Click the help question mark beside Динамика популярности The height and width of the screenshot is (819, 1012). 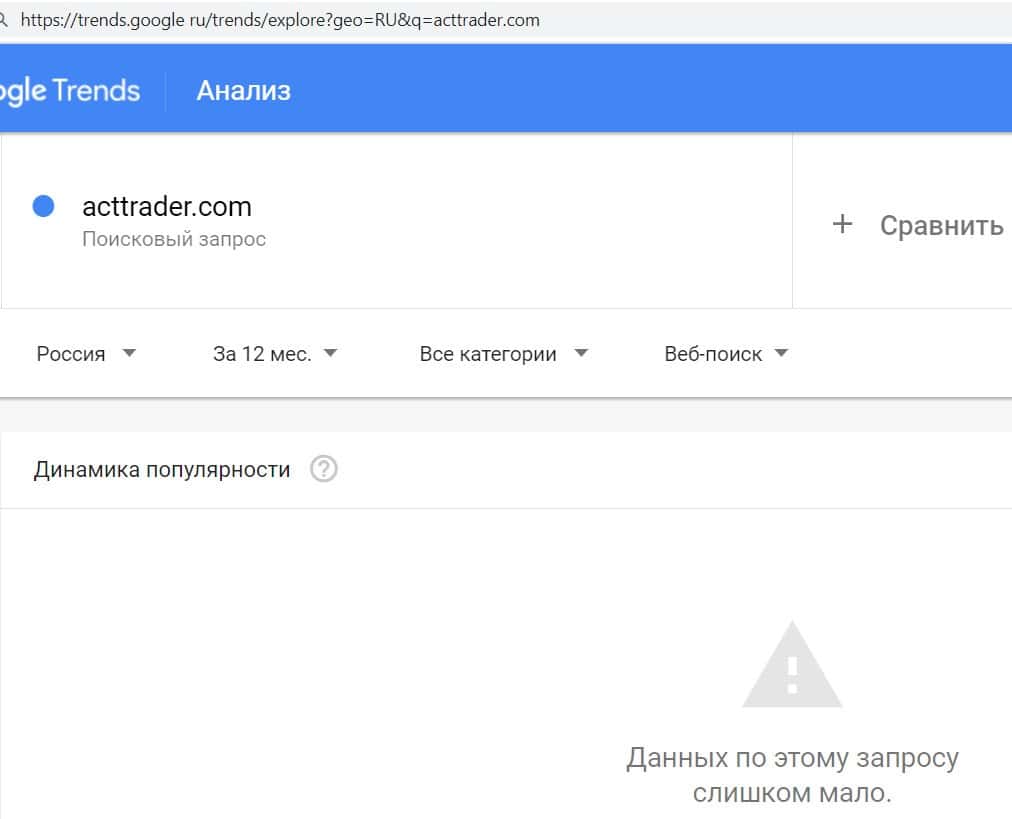323,469
